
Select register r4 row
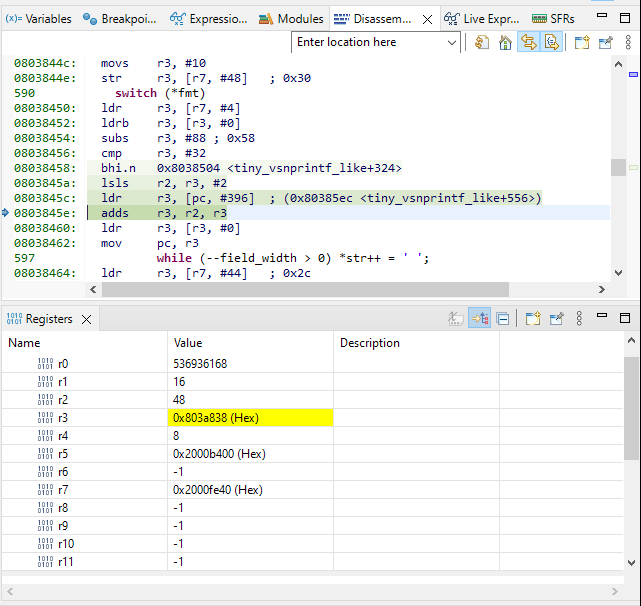312,435
